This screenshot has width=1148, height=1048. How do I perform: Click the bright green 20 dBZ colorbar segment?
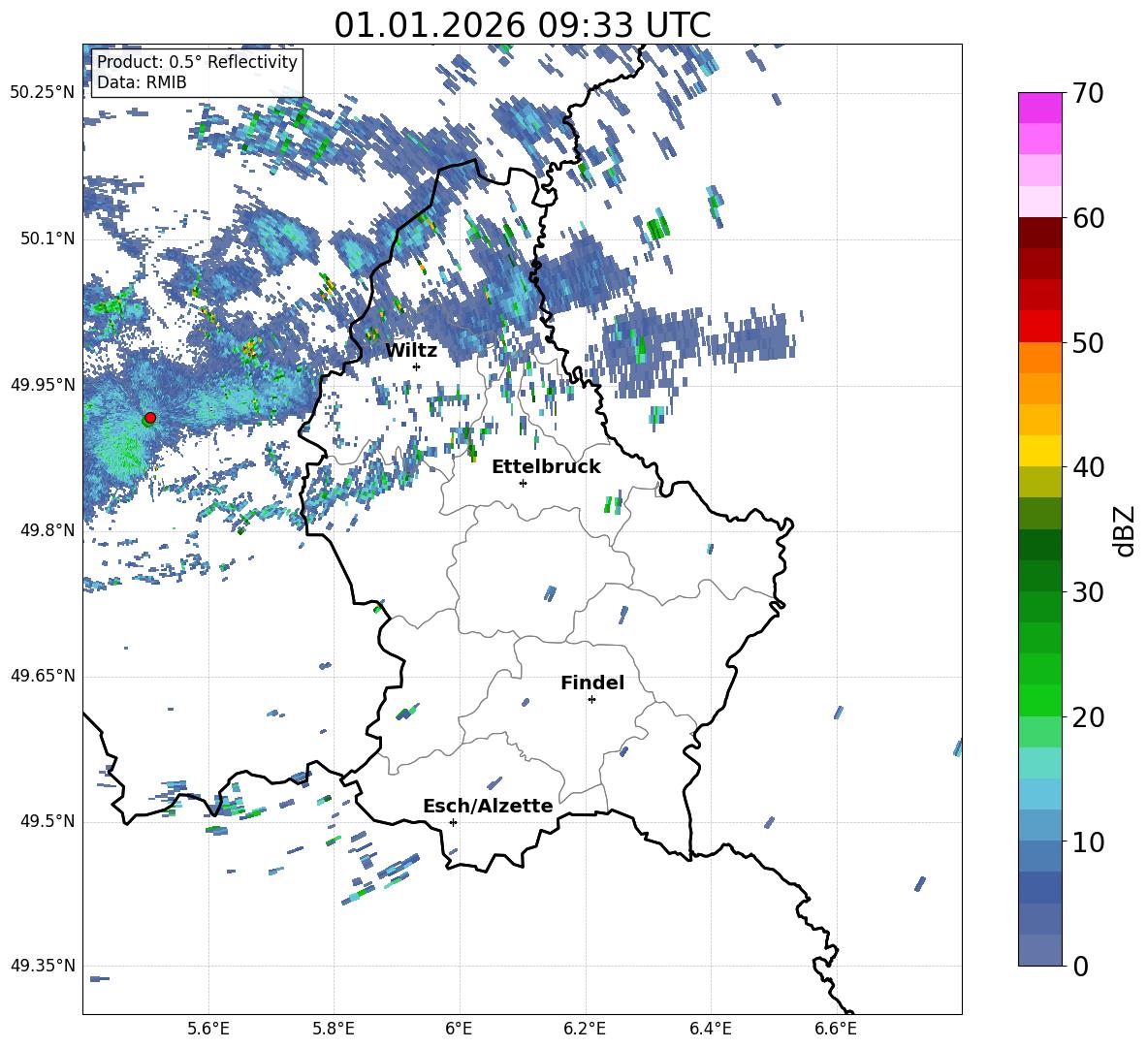1039,700
